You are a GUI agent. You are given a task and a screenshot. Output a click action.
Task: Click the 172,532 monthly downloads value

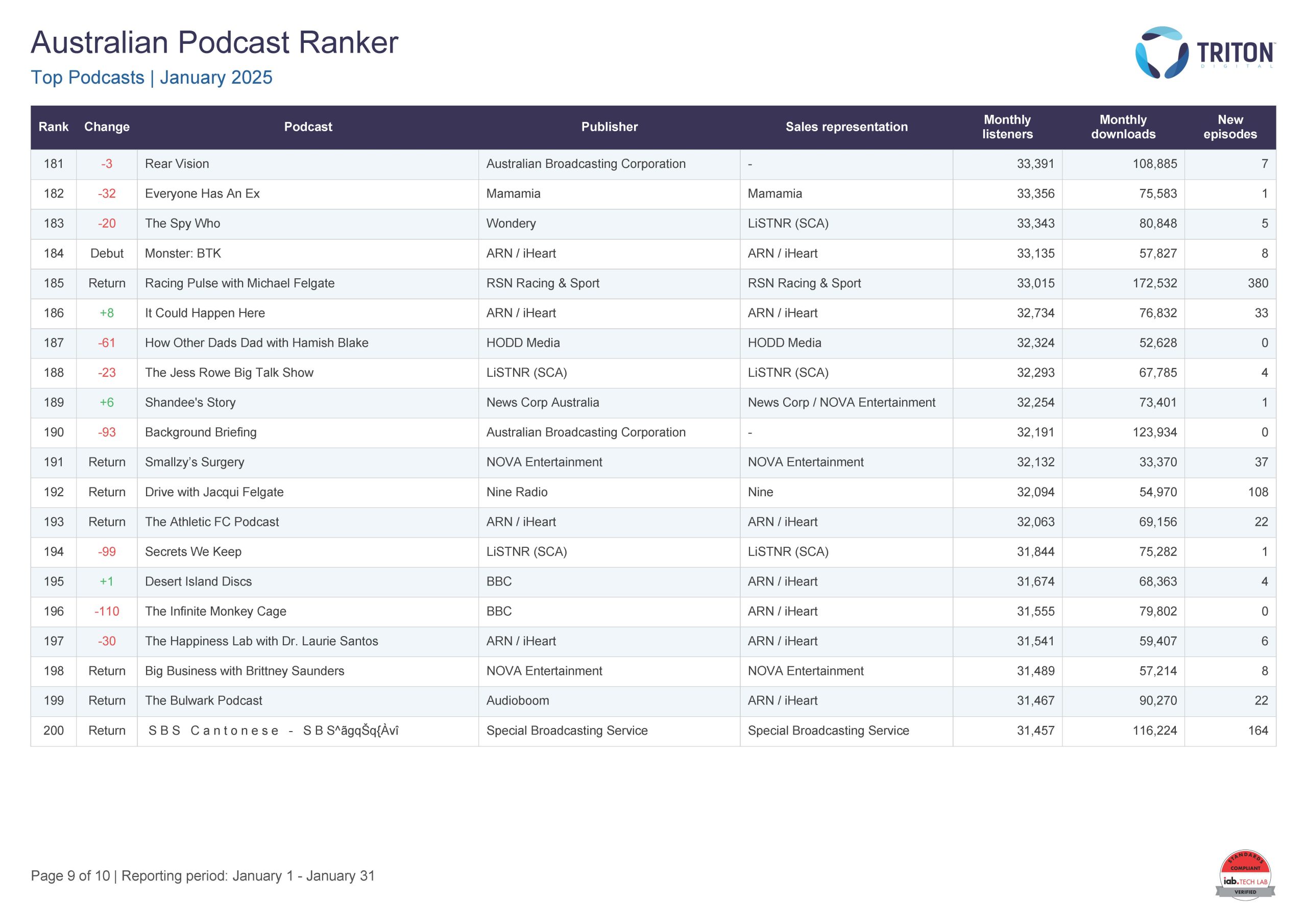1154,283
